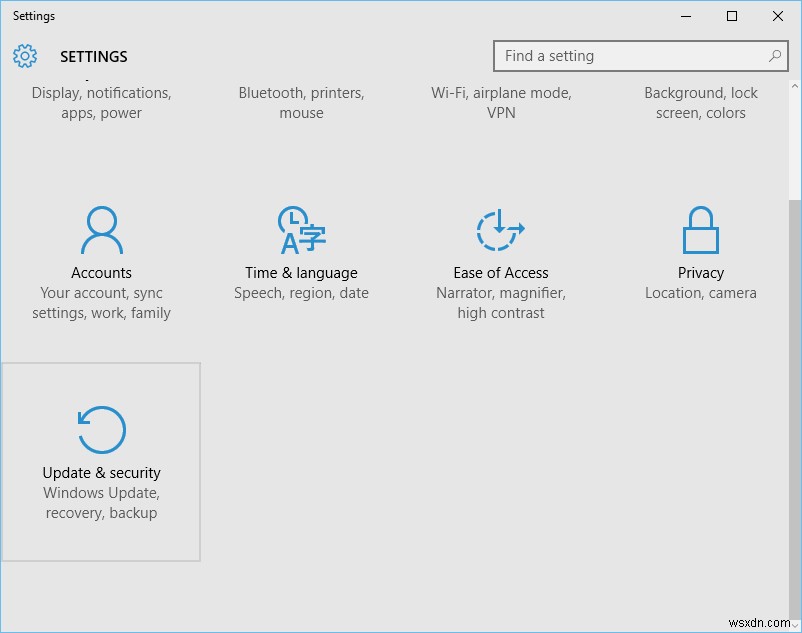Open Accounts settings via person icon
The width and height of the screenshot is (802, 633).
tap(100, 230)
